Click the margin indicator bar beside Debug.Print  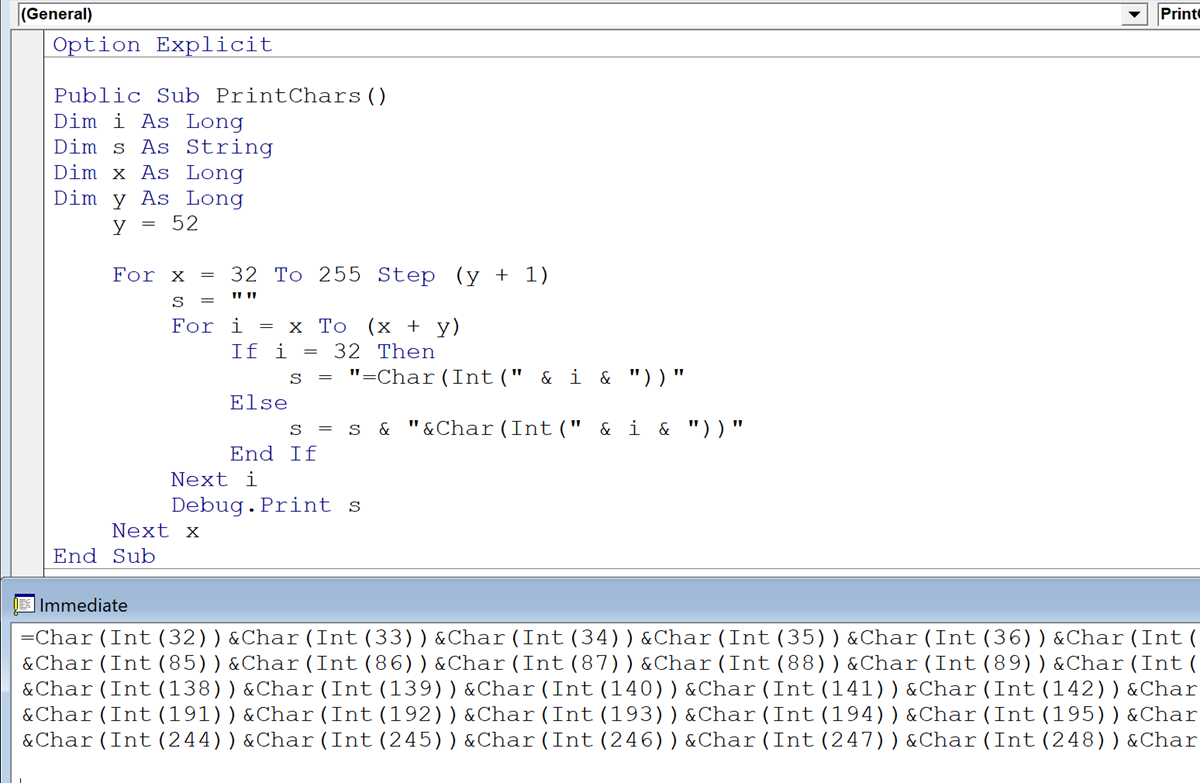tap(25, 505)
